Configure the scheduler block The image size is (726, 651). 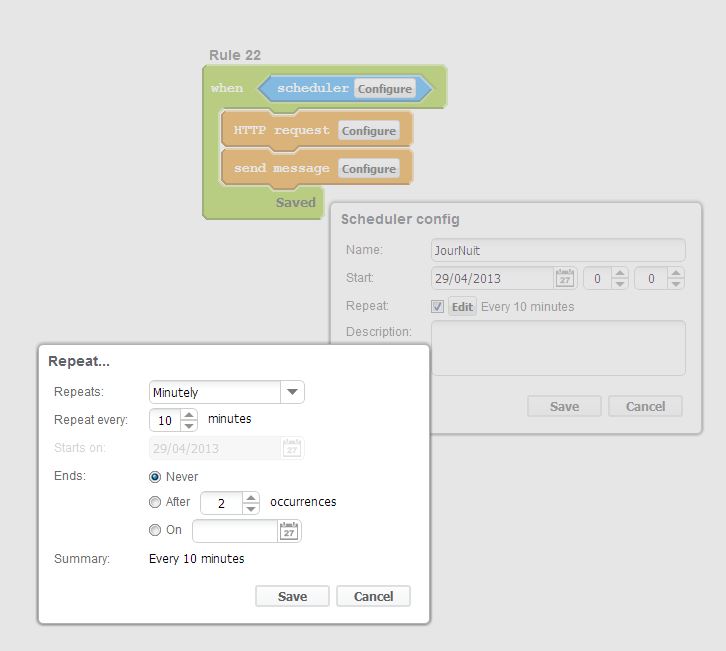point(385,88)
